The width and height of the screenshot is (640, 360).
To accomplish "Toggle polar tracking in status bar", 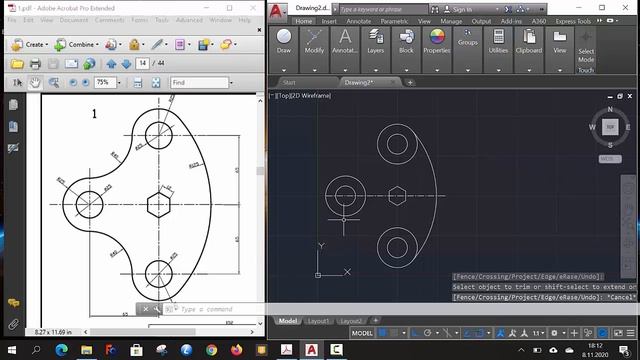I will (x=427, y=333).
